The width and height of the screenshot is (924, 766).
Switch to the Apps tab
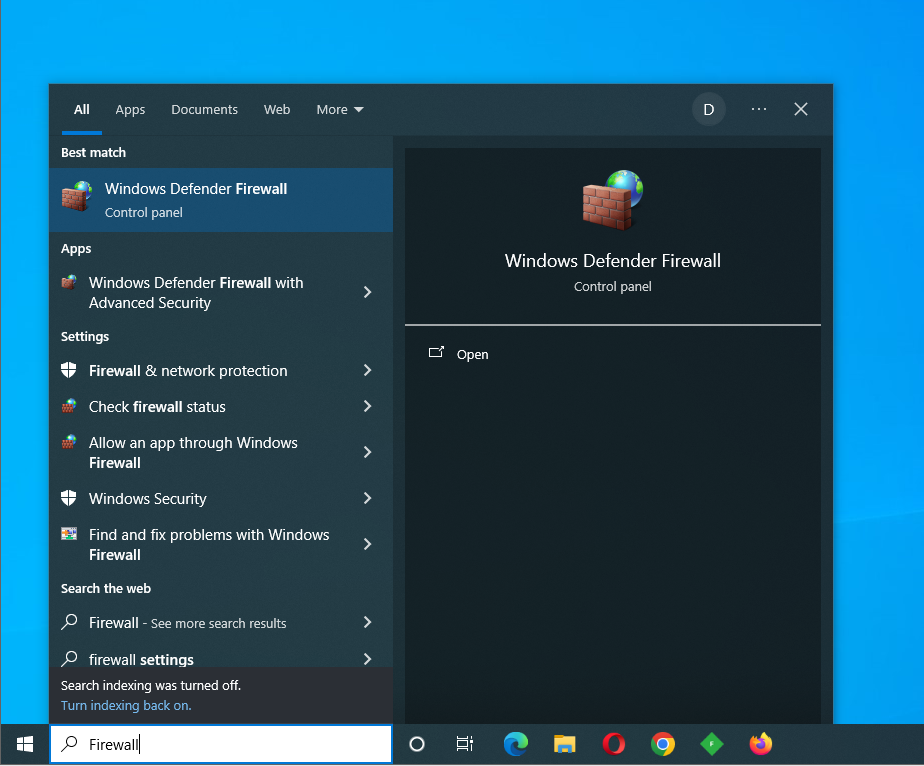pyautogui.click(x=130, y=110)
